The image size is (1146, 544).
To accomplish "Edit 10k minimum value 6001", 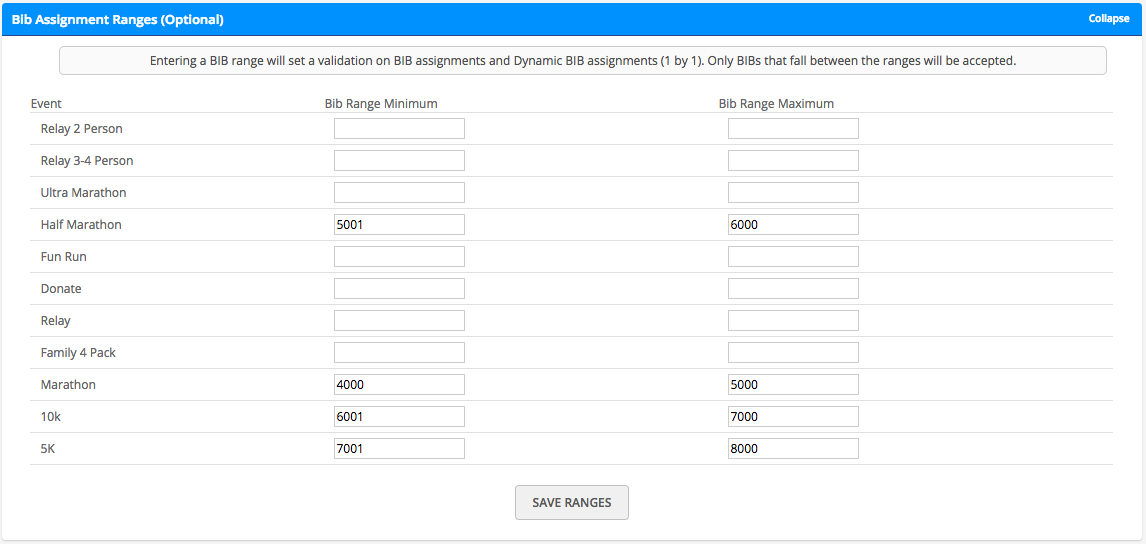I will [x=399, y=416].
